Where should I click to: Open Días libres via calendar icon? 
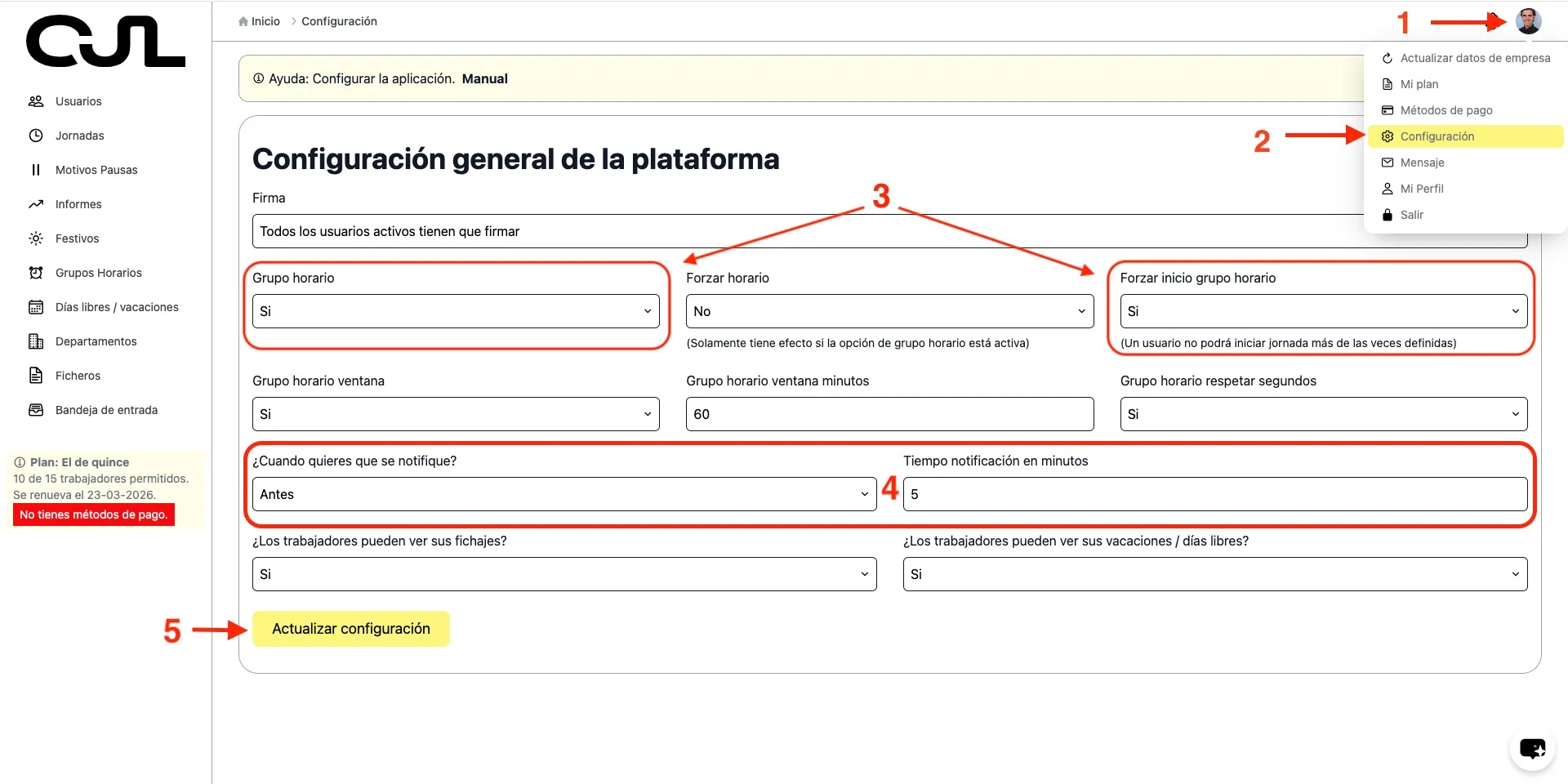36,307
